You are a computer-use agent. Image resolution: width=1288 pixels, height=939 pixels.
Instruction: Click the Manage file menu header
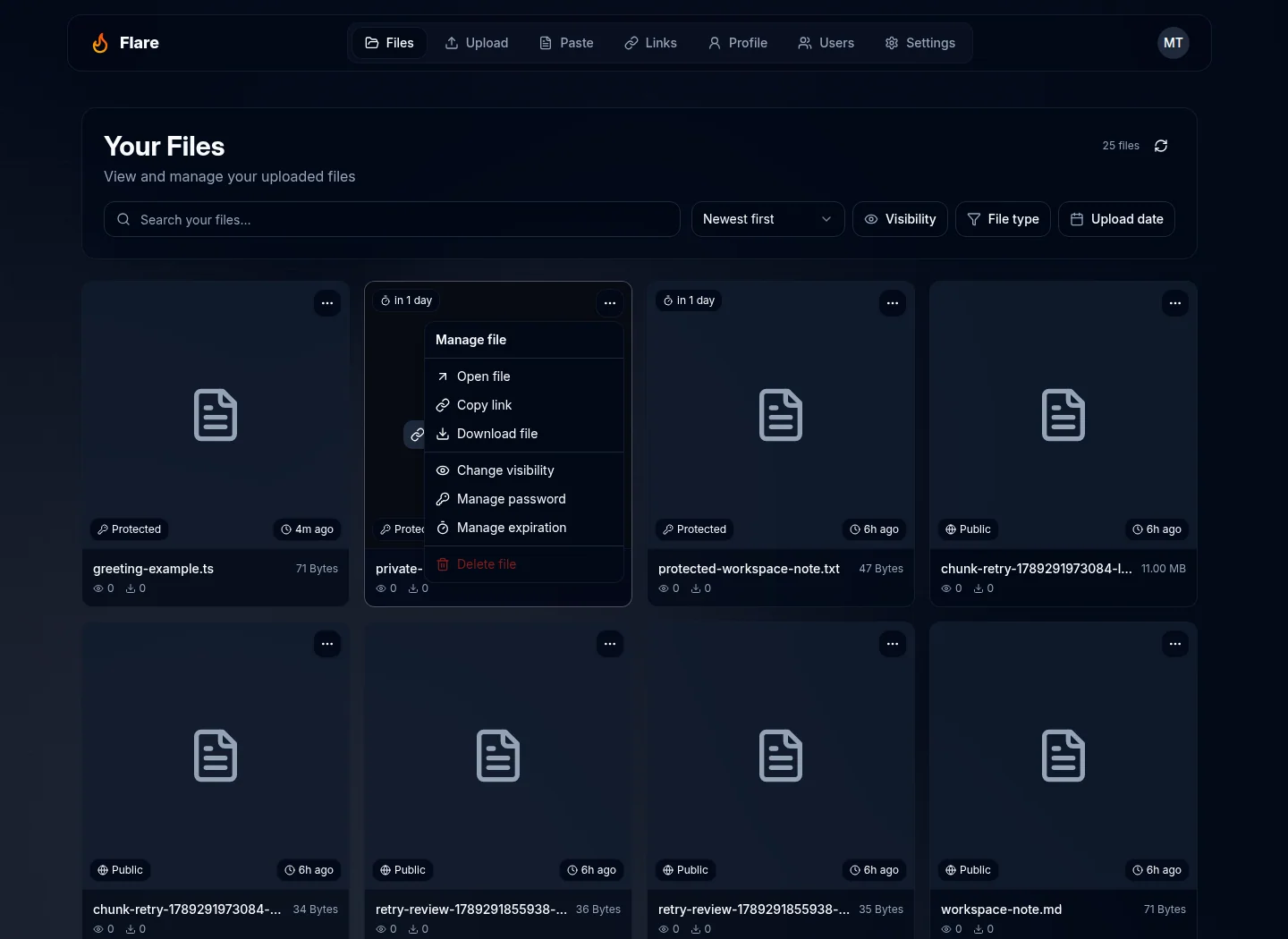pos(470,340)
